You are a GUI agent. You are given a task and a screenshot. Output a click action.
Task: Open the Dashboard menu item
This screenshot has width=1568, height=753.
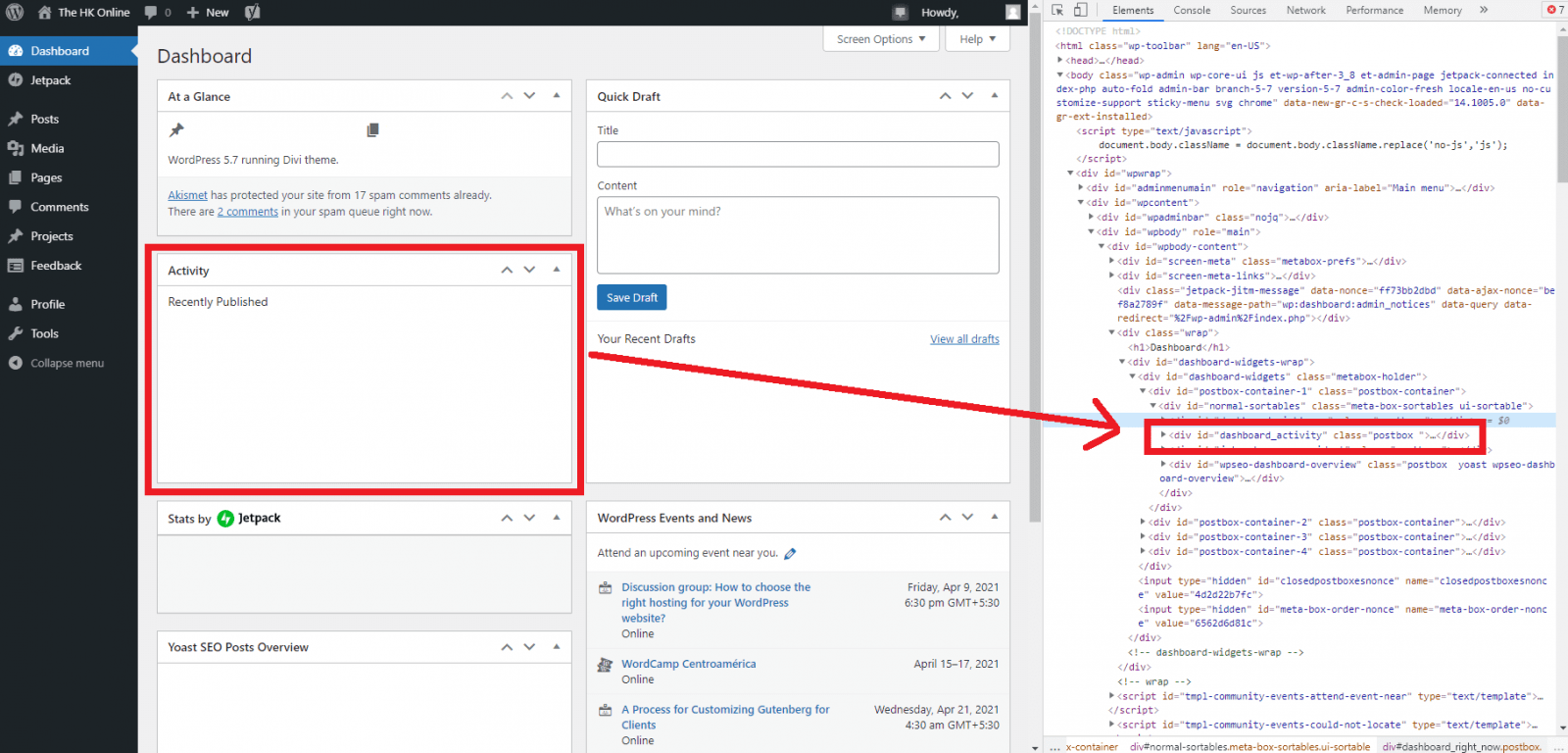pos(69,51)
